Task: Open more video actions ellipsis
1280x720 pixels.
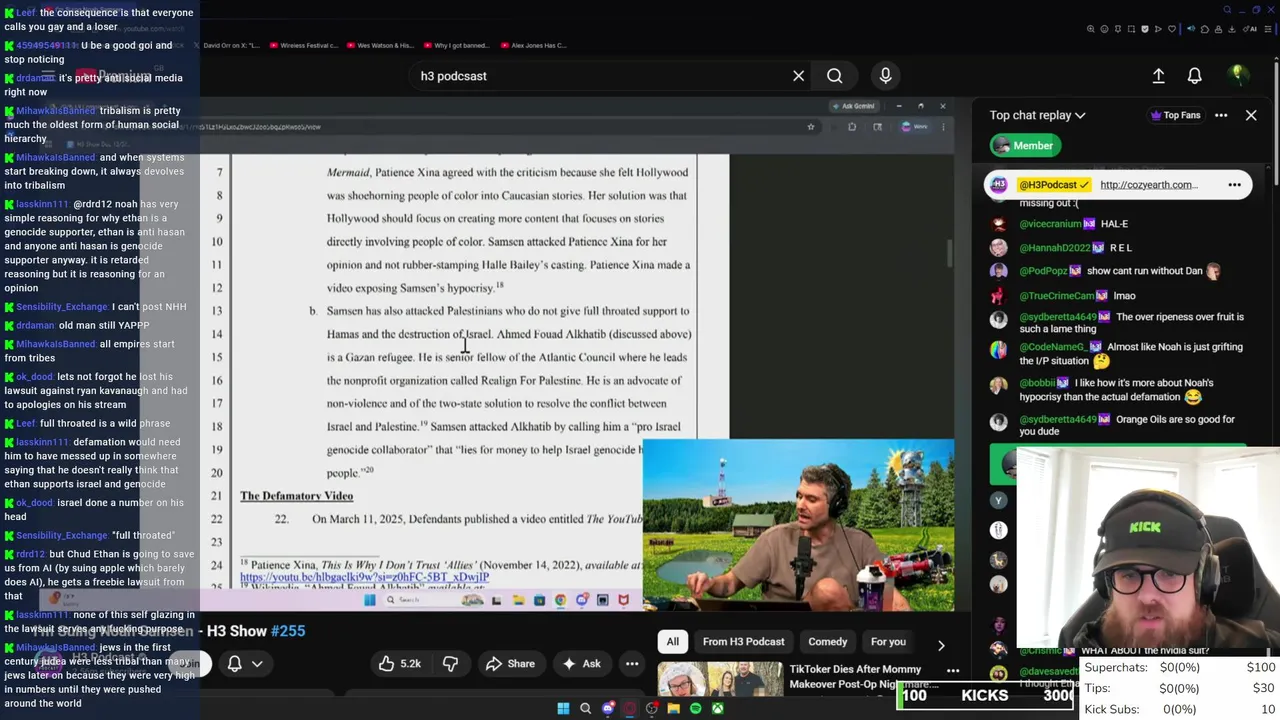Action: point(632,663)
